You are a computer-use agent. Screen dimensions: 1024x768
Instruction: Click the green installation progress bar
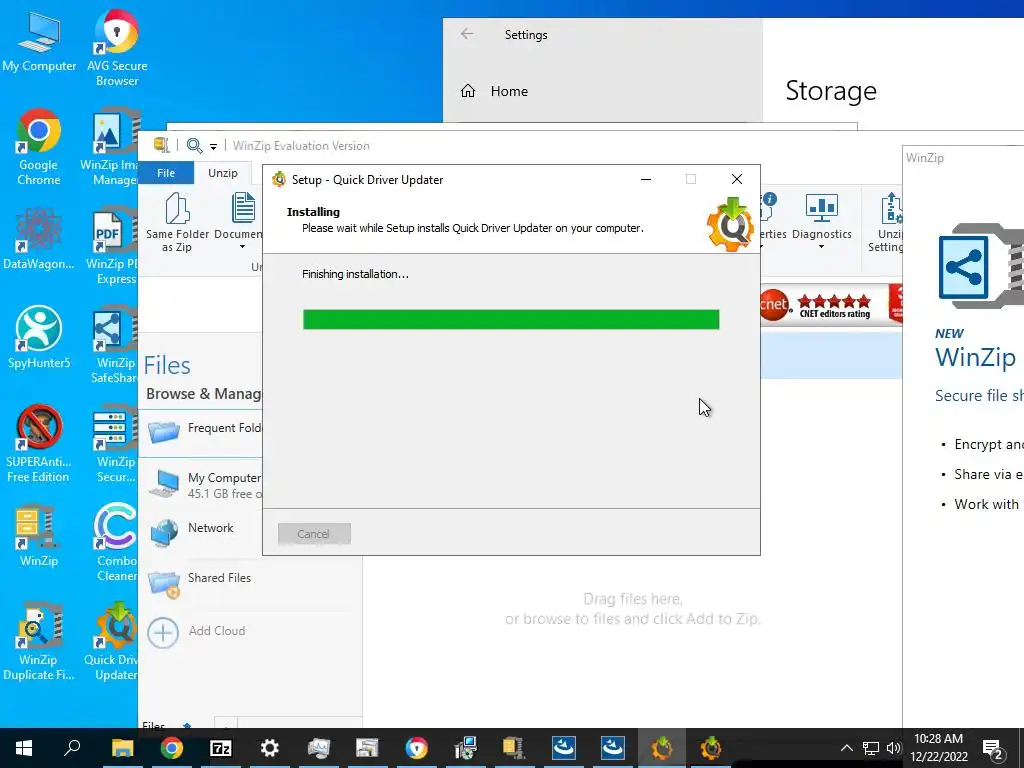[511, 319]
